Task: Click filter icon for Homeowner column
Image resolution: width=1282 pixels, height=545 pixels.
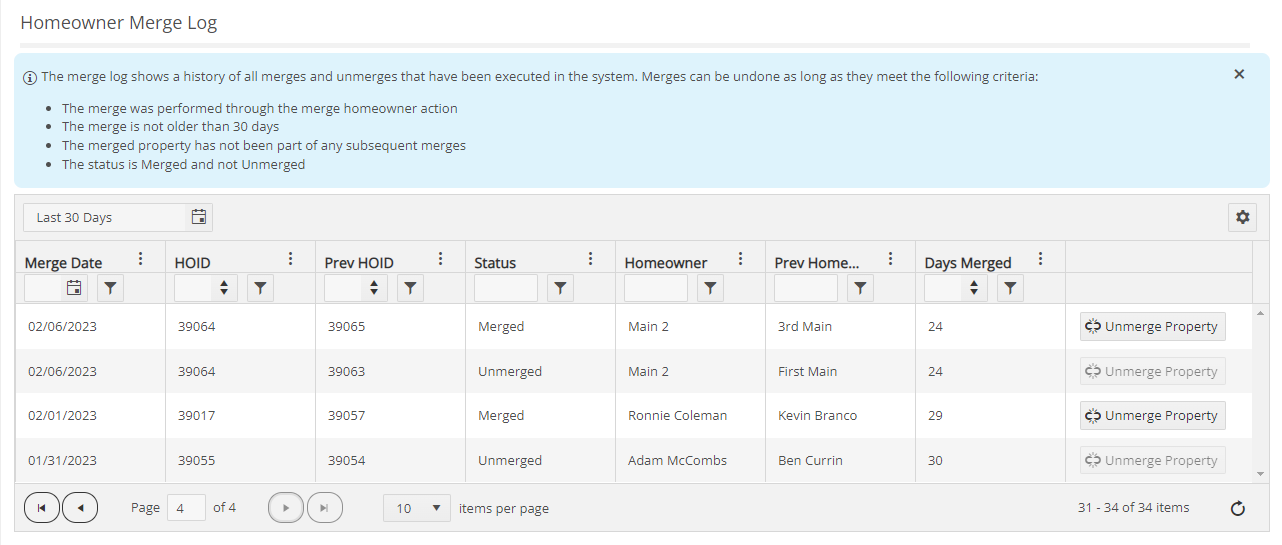Action: point(710,288)
